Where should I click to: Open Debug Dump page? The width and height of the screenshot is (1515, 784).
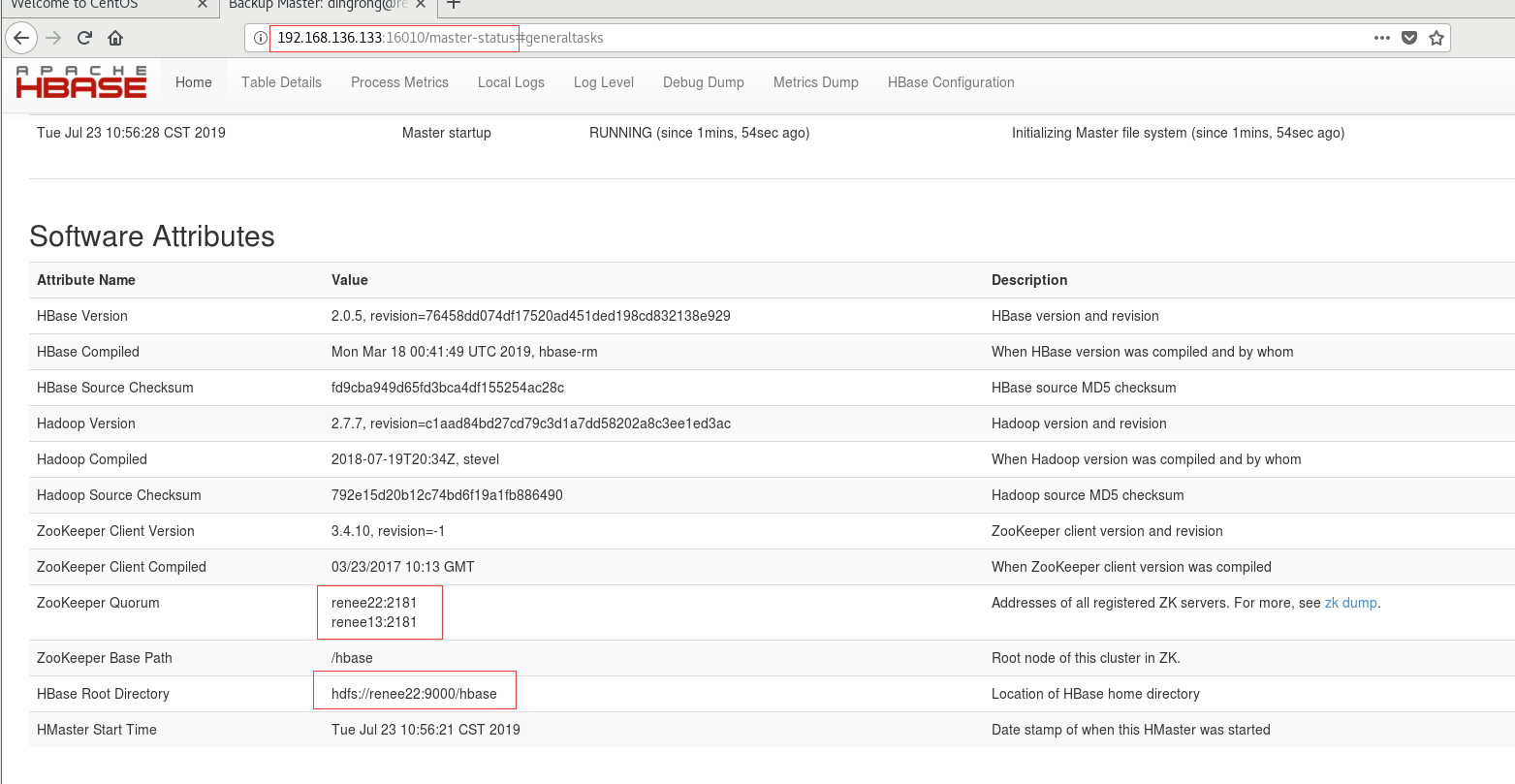tap(704, 82)
